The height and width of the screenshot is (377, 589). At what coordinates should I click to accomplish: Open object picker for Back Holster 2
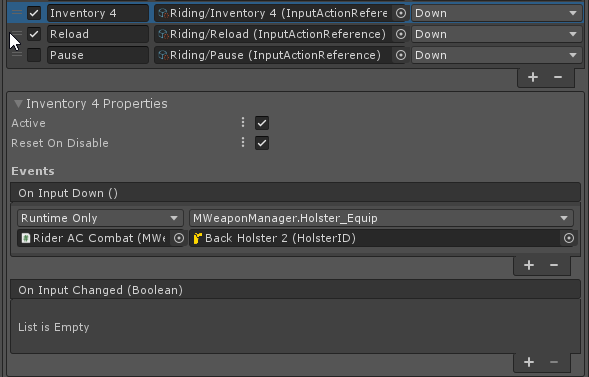569,238
